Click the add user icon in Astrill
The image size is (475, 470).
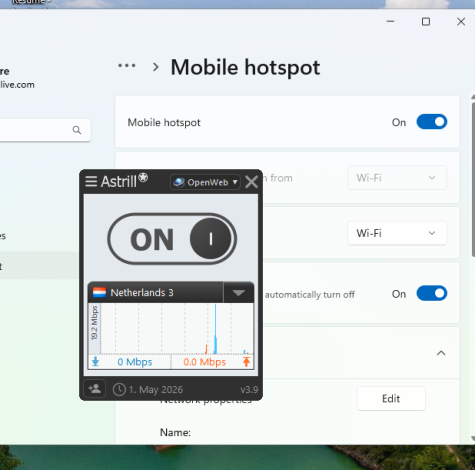click(x=95, y=389)
